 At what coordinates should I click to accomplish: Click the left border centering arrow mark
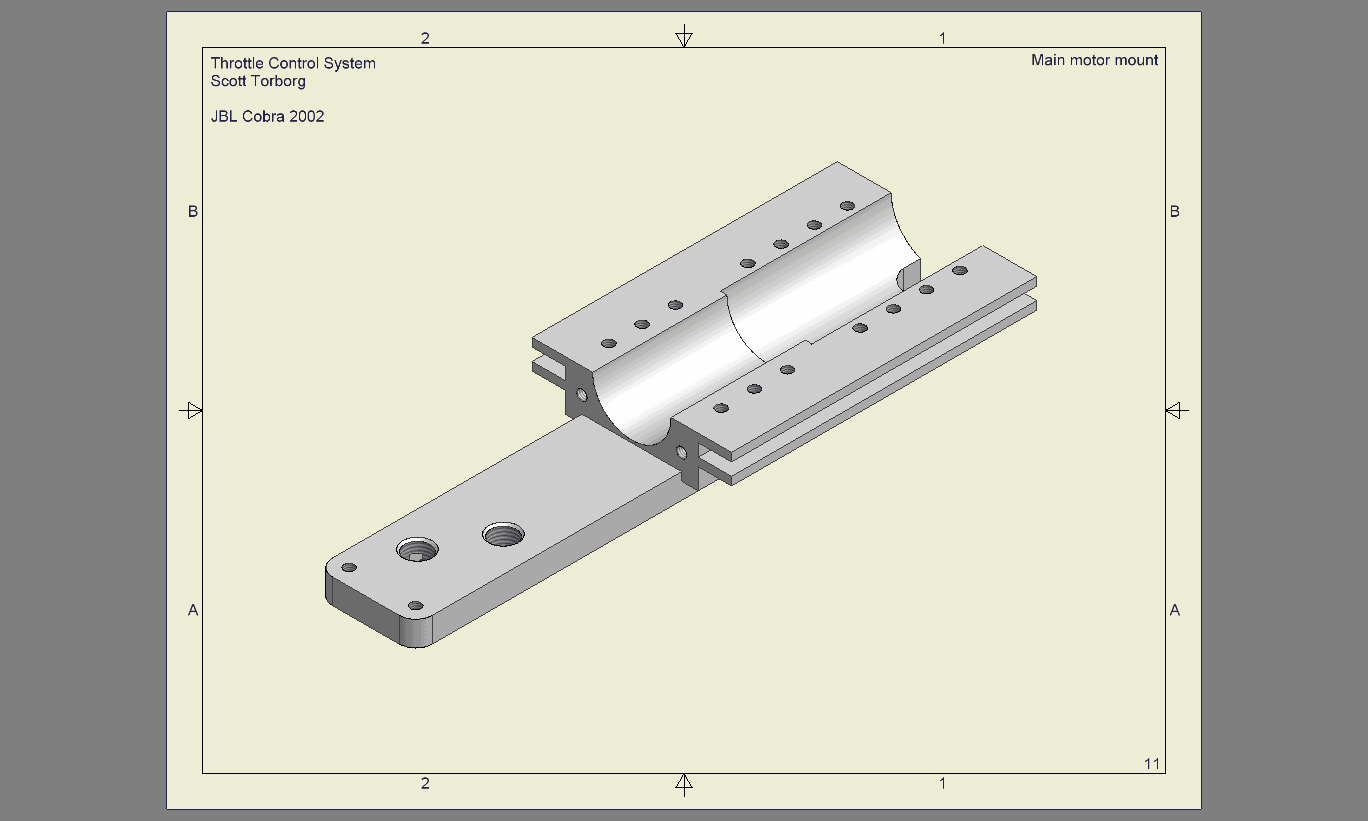pos(191,410)
